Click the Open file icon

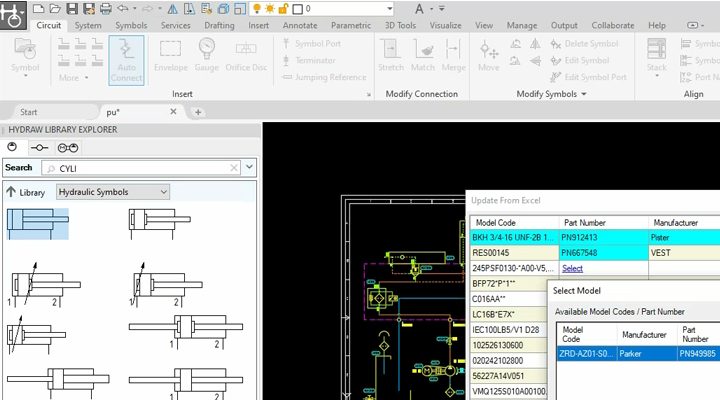(x=55, y=8)
